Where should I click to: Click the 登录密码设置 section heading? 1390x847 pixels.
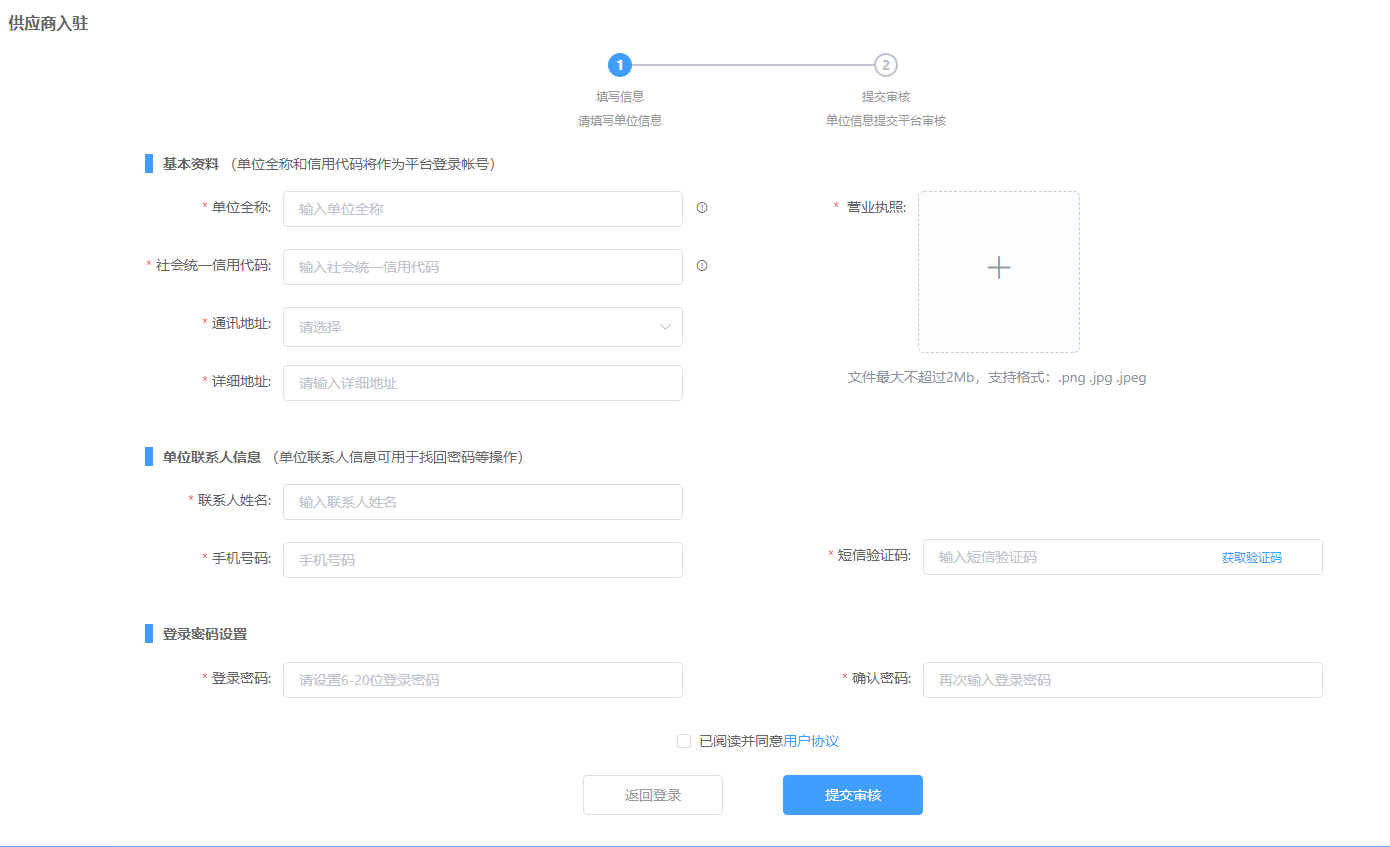(x=205, y=634)
